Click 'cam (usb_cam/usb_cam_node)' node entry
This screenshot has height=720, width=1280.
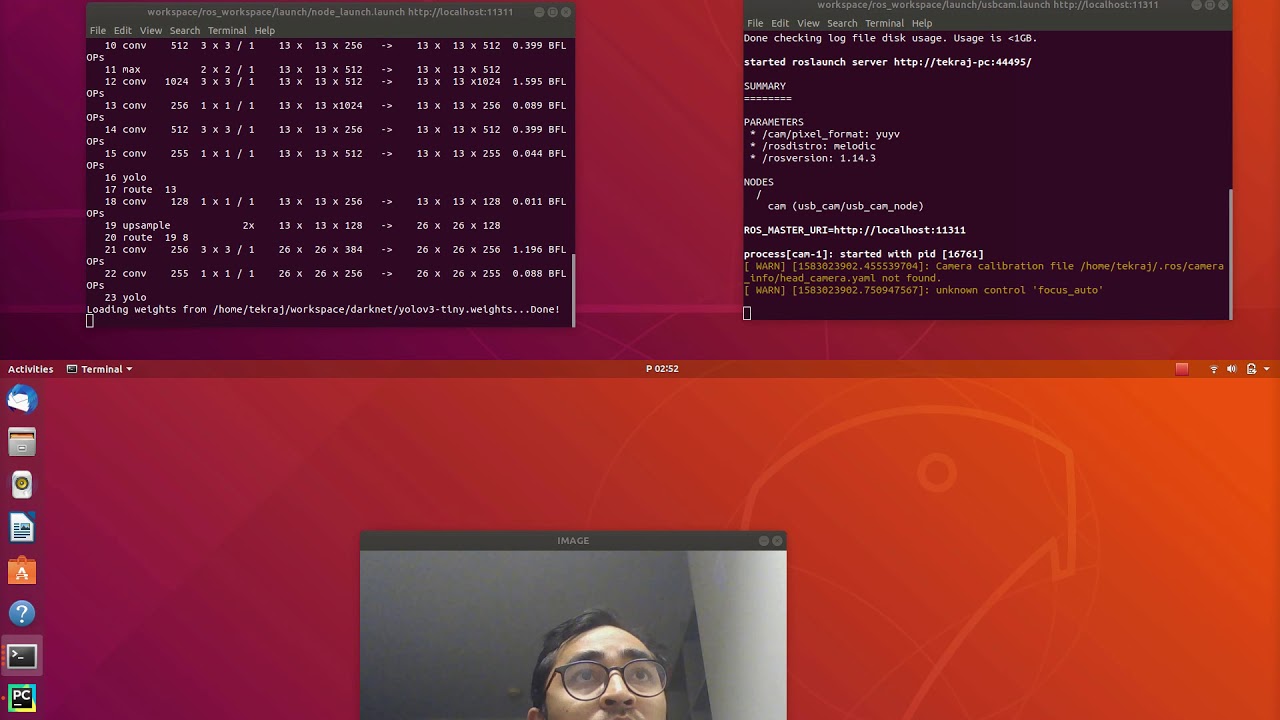845,206
